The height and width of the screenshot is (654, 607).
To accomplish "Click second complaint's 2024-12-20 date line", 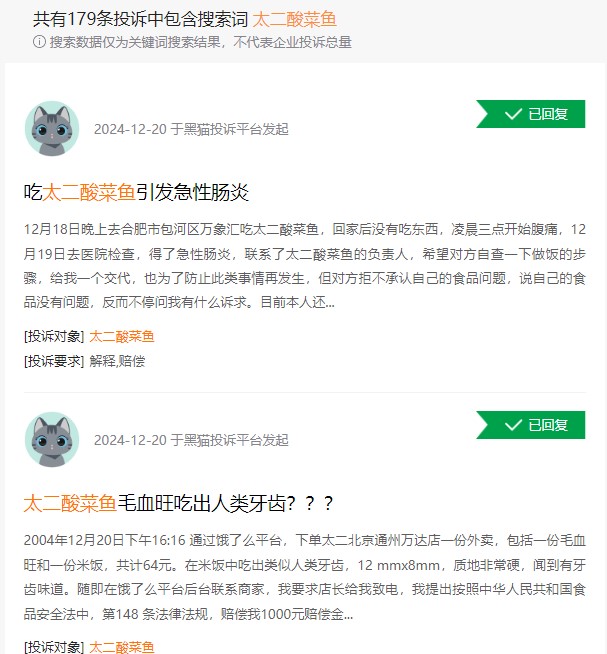I will pyautogui.click(x=191, y=440).
